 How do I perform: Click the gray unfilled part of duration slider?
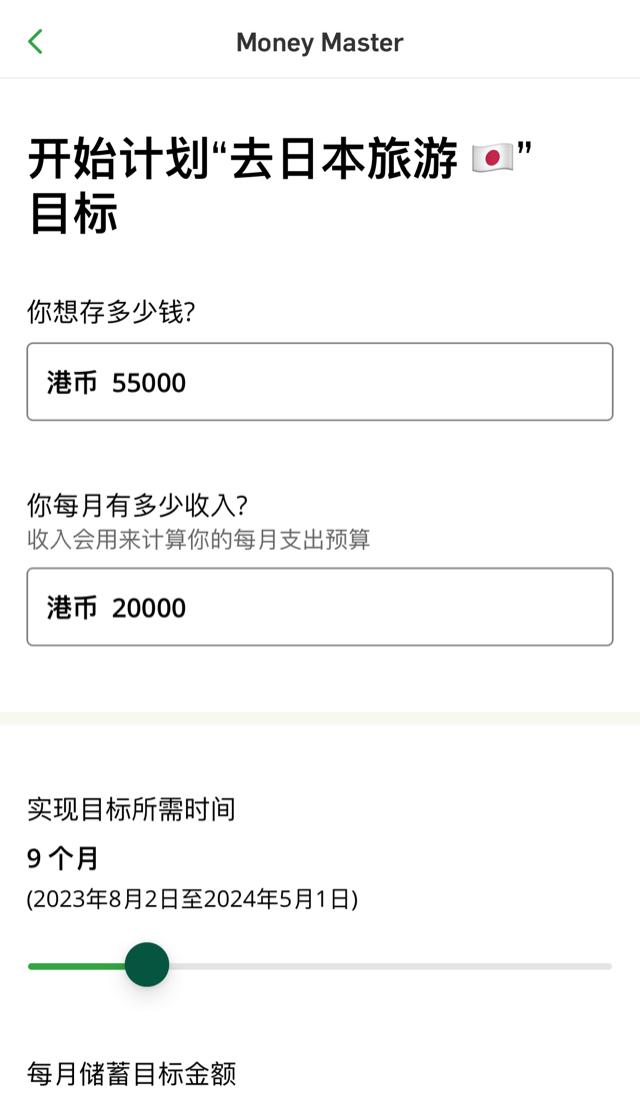(x=390, y=966)
